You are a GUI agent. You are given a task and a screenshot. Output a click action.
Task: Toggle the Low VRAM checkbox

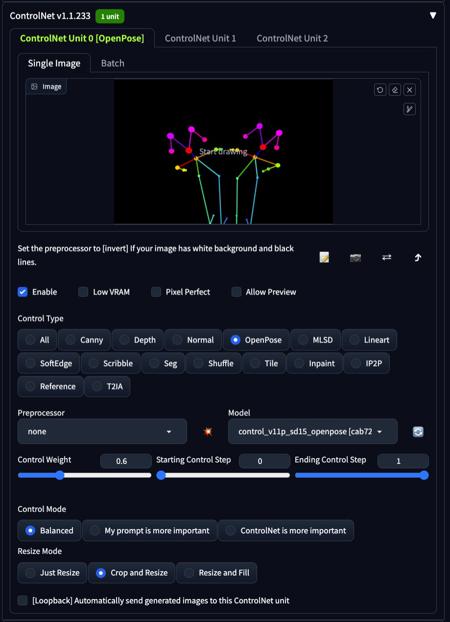tap(83, 292)
